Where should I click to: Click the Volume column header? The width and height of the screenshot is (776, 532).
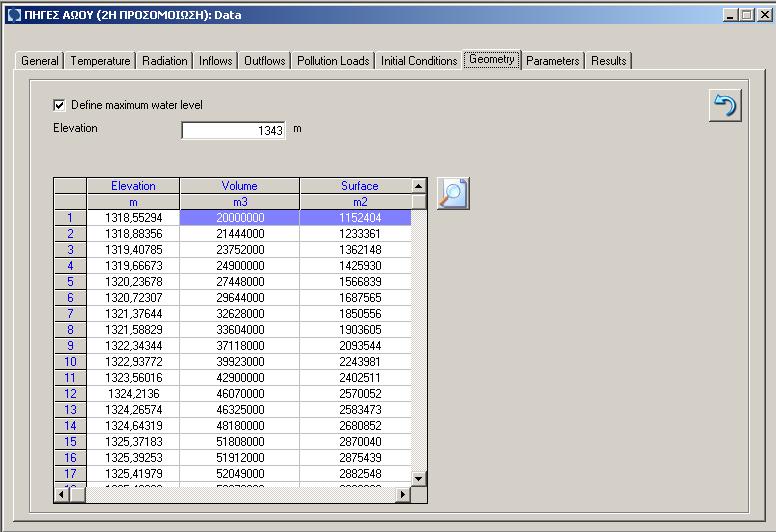240,186
